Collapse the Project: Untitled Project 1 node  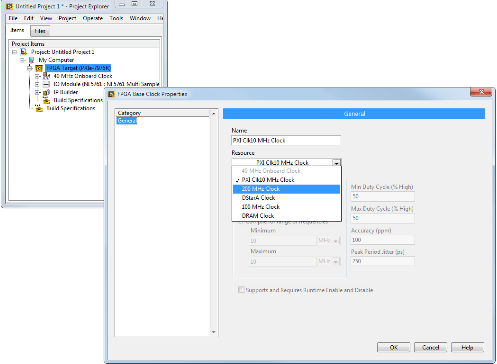click(x=14, y=52)
